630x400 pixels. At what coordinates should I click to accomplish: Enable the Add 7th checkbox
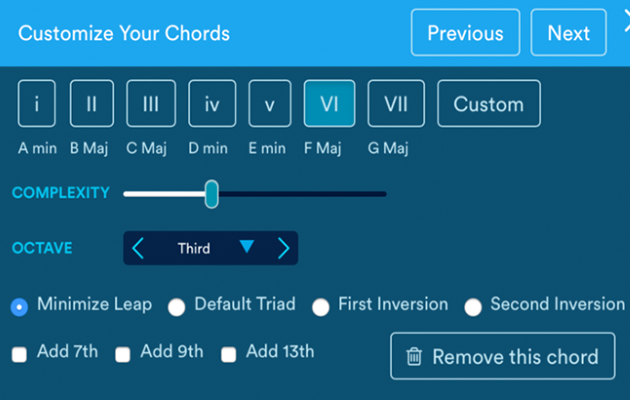19,354
